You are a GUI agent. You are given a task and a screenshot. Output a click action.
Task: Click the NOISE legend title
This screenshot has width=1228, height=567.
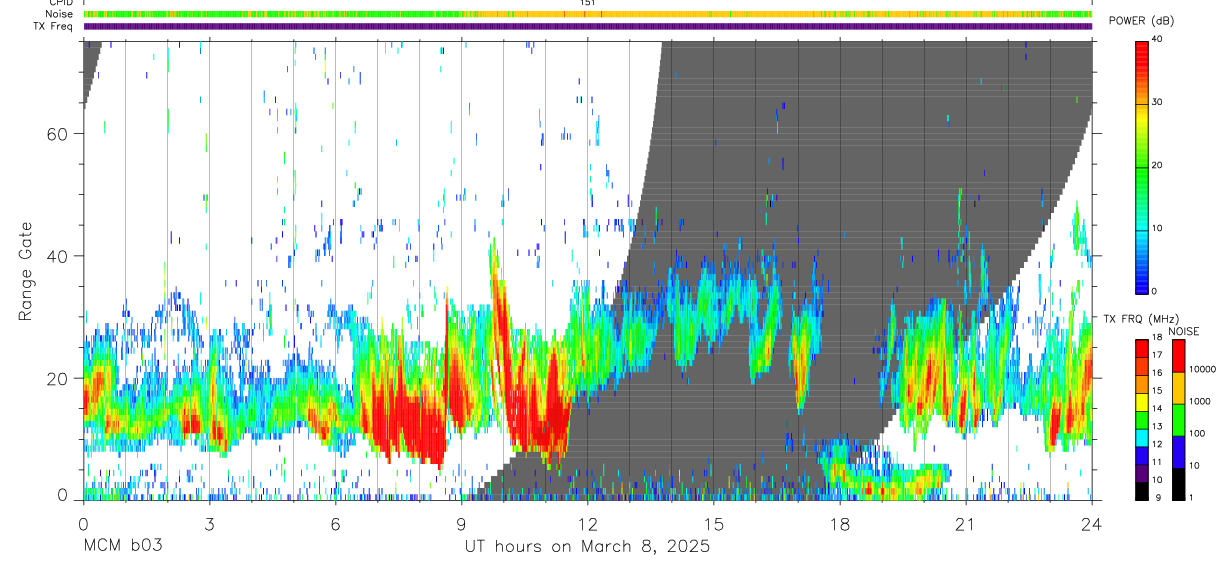click(x=1186, y=331)
